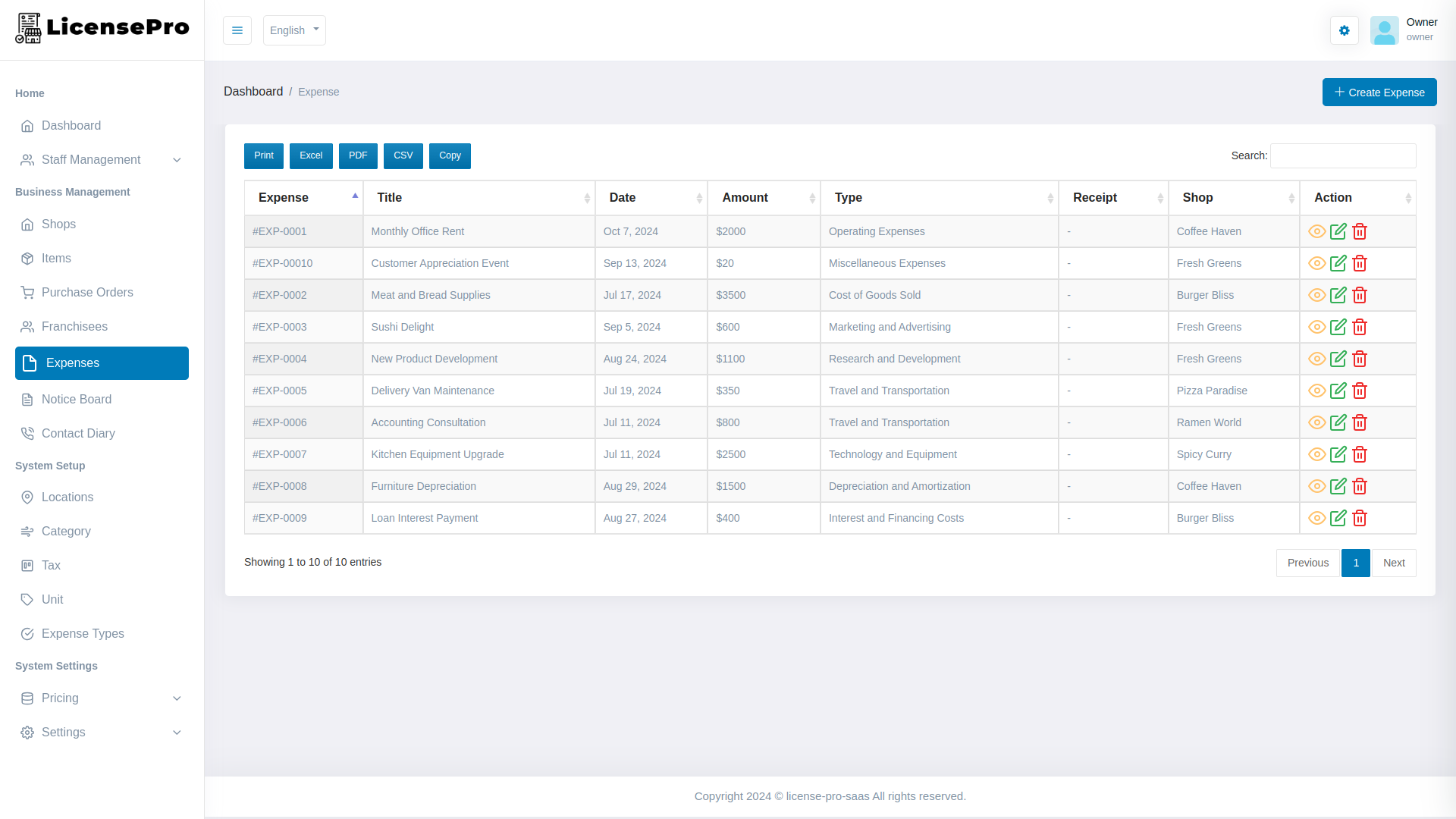1456x819 pixels.
Task: Export the table using Excel button
Action: point(311,155)
